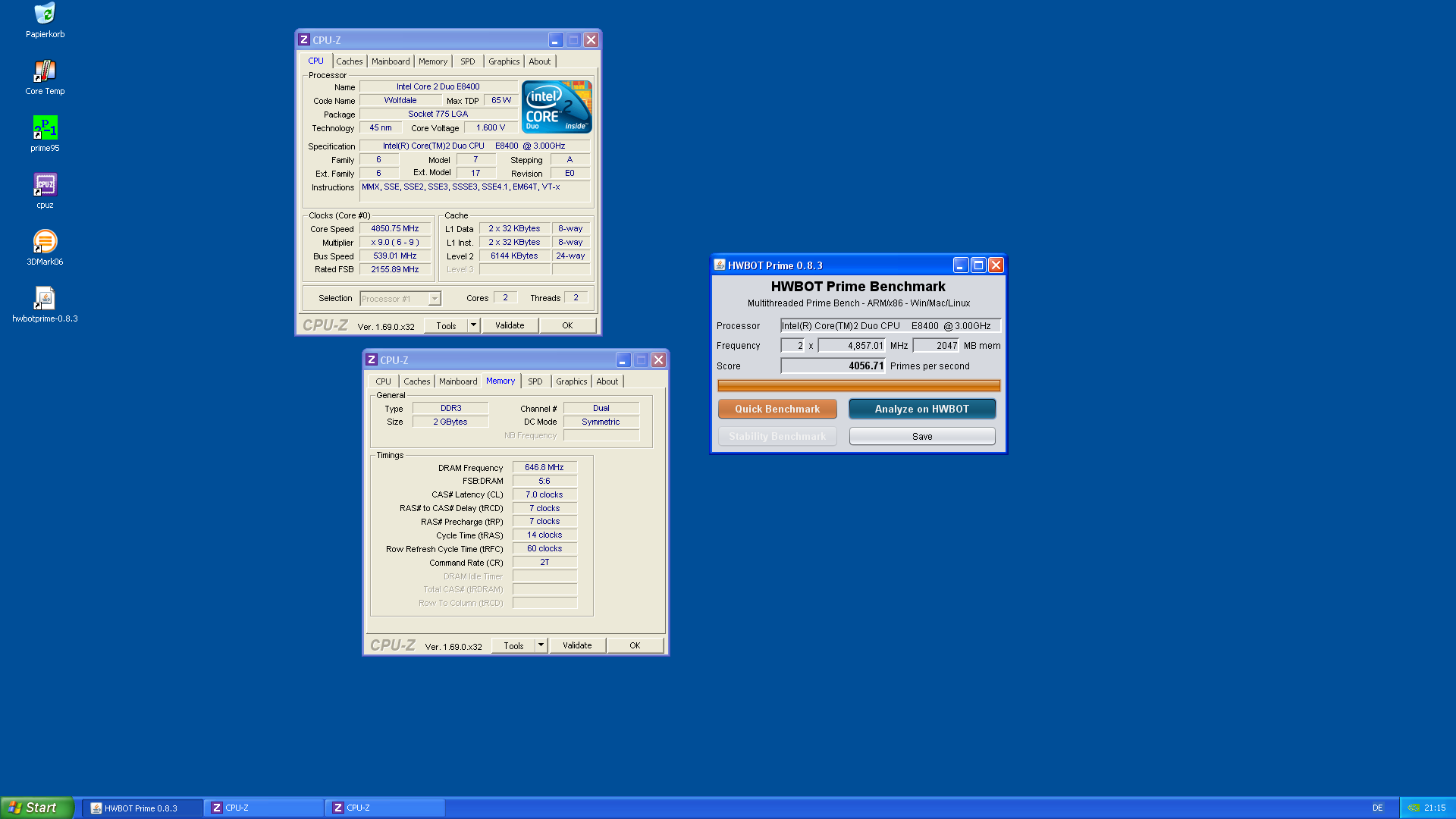Screen dimensions: 1456x819
Task: Maximize the HWBOT Prime window
Action: click(x=978, y=265)
